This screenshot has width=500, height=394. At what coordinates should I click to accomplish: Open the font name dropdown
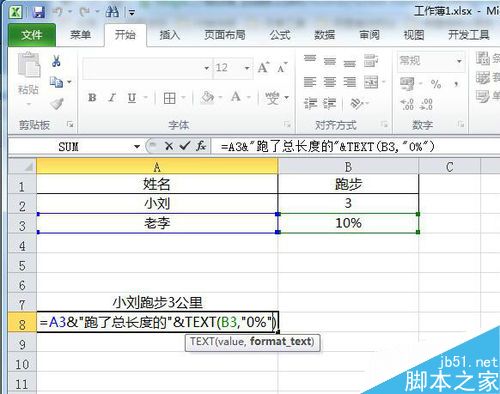click(207, 68)
